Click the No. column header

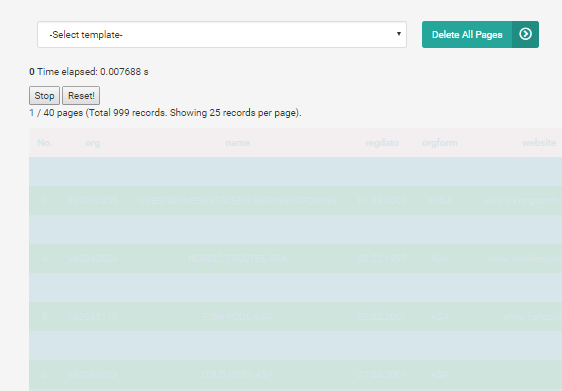click(45, 143)
